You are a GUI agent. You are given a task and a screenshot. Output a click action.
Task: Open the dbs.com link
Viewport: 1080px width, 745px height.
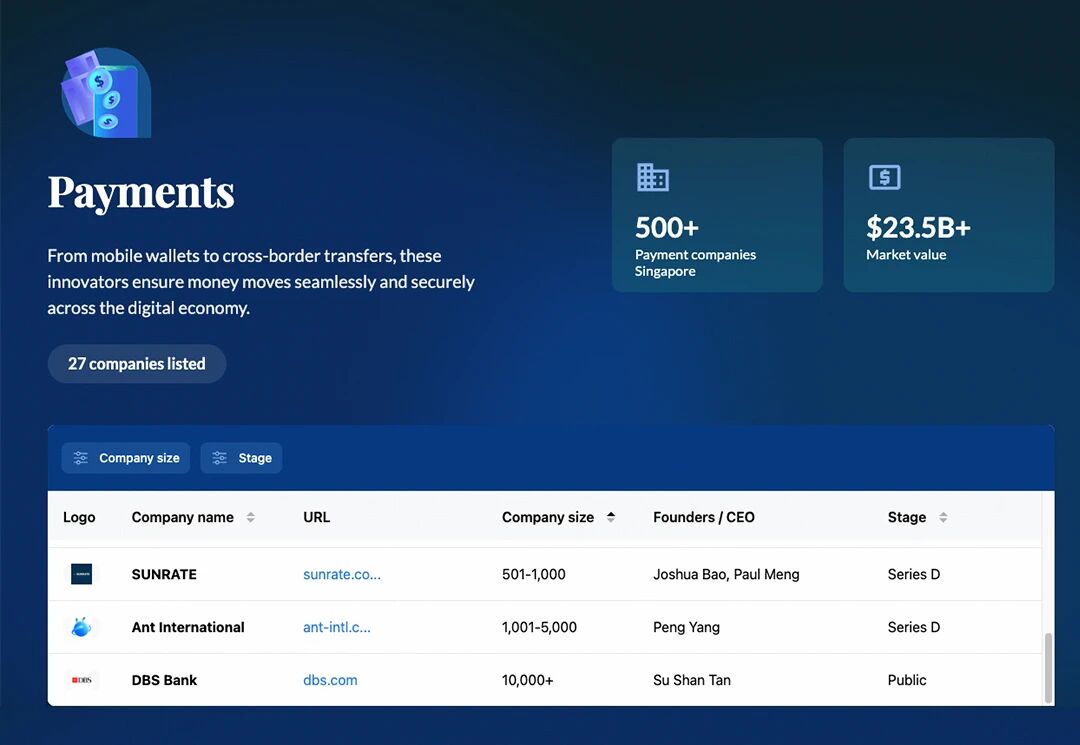click(x=330, y=680)
